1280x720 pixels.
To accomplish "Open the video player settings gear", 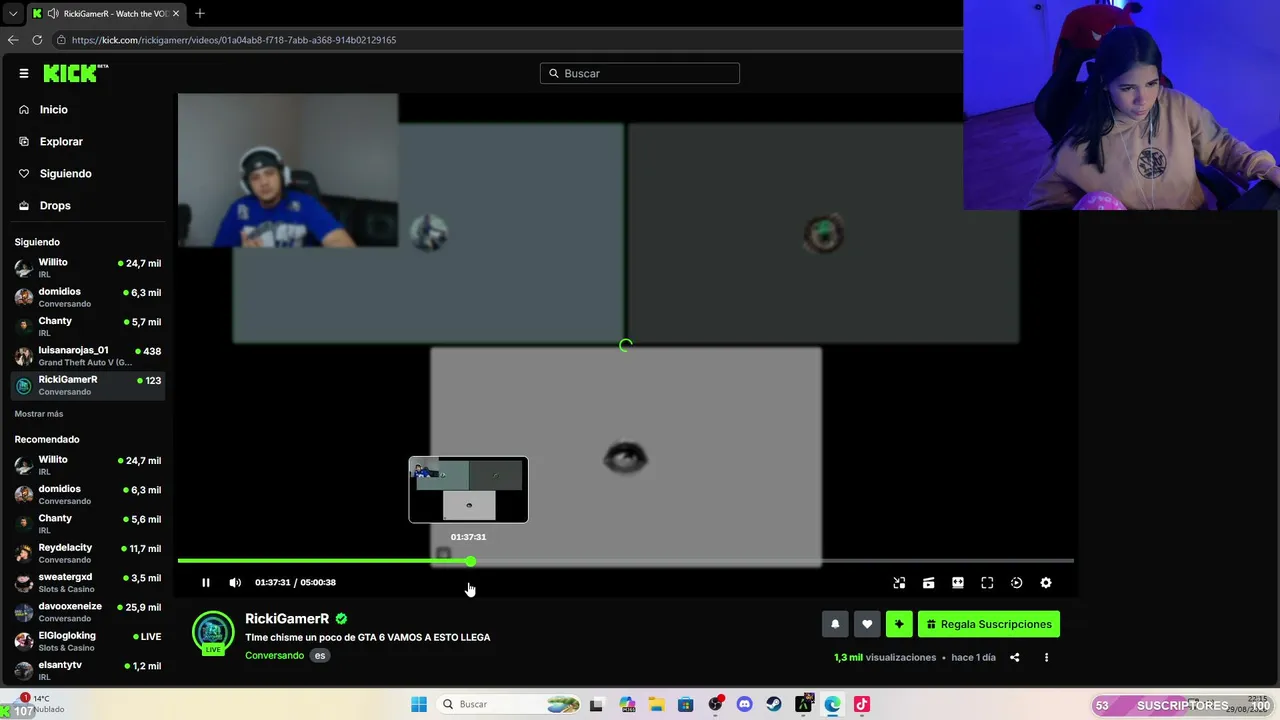I will tap(1046, 583).
